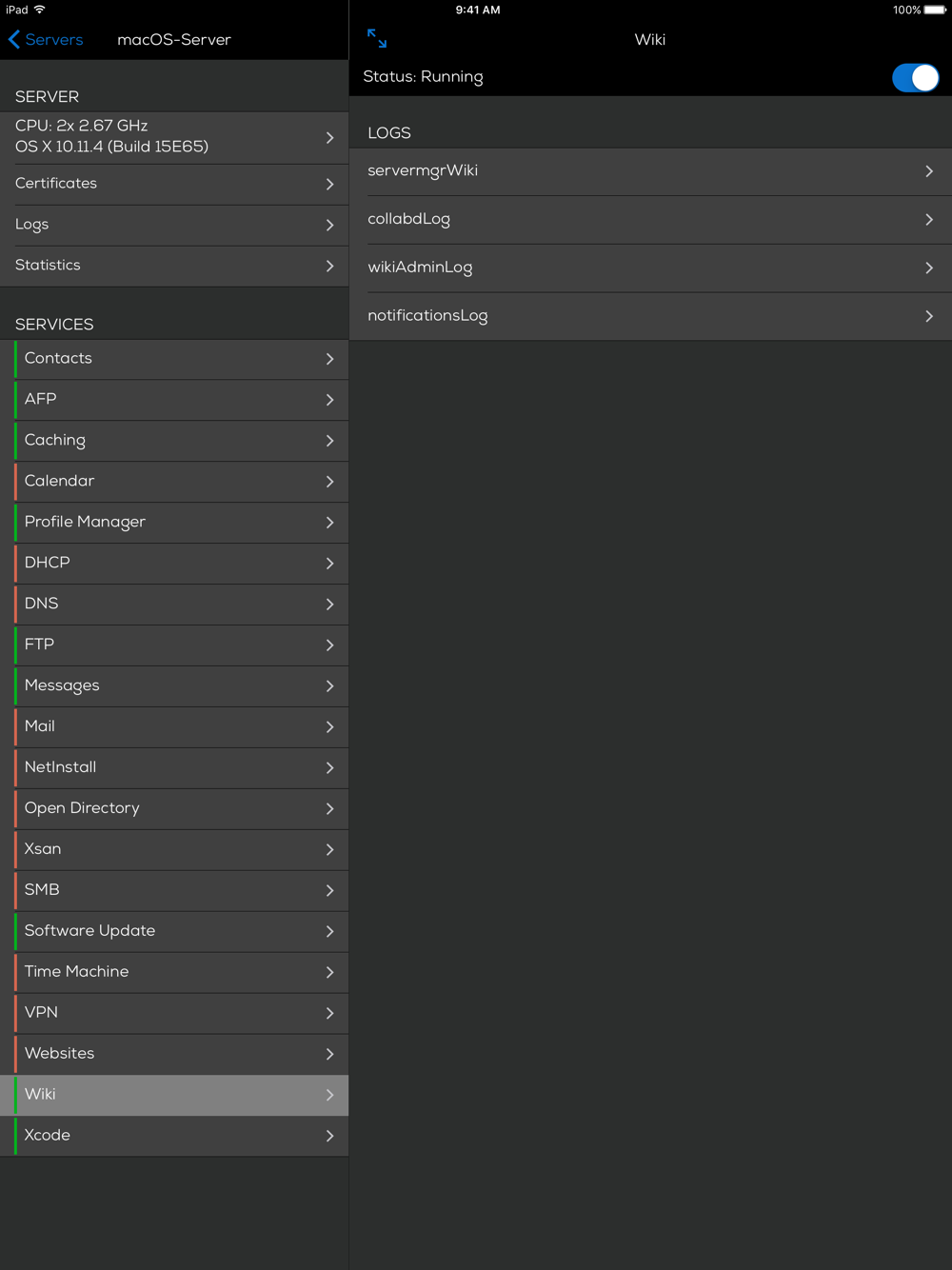The width and height of the screenshot is (952, 1270).
Task: Open the Software Update service
Action: click(89, 931)
